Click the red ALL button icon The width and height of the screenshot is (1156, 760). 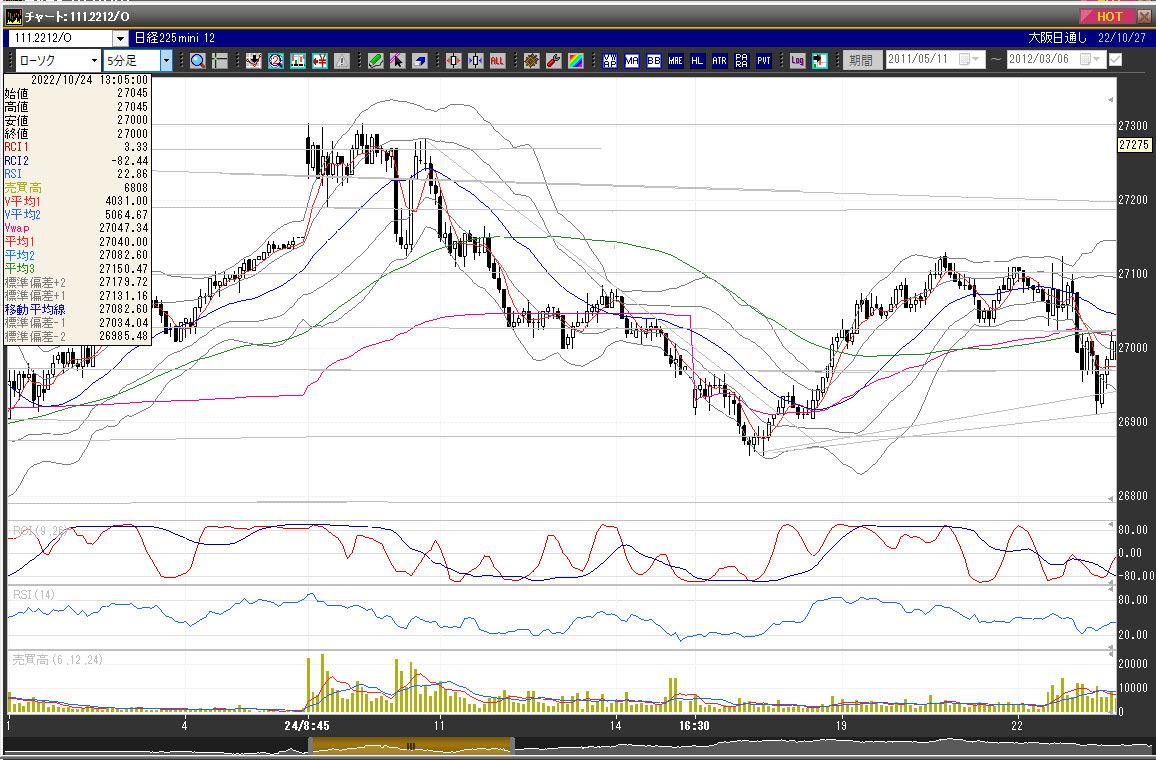point(497,60)
